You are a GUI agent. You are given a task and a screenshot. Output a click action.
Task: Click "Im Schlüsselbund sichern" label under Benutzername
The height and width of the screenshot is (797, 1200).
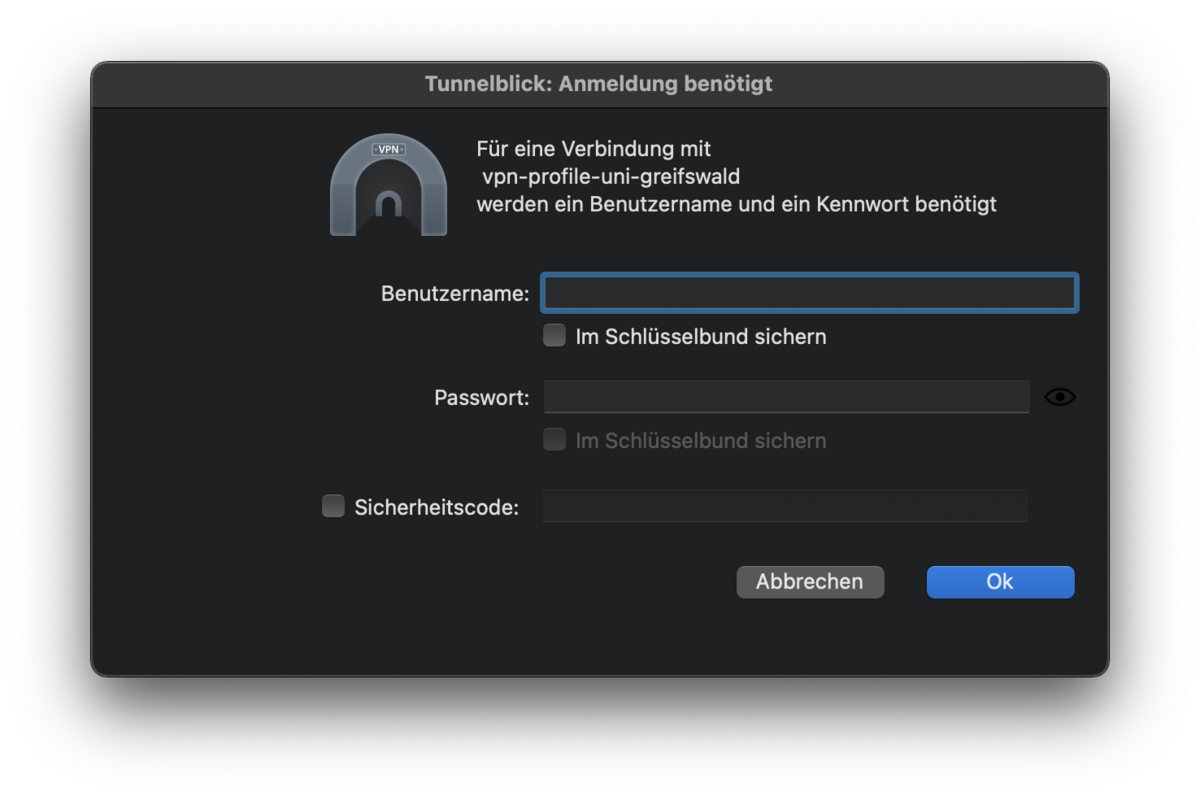pyautogui.click(x=701, y=337)
